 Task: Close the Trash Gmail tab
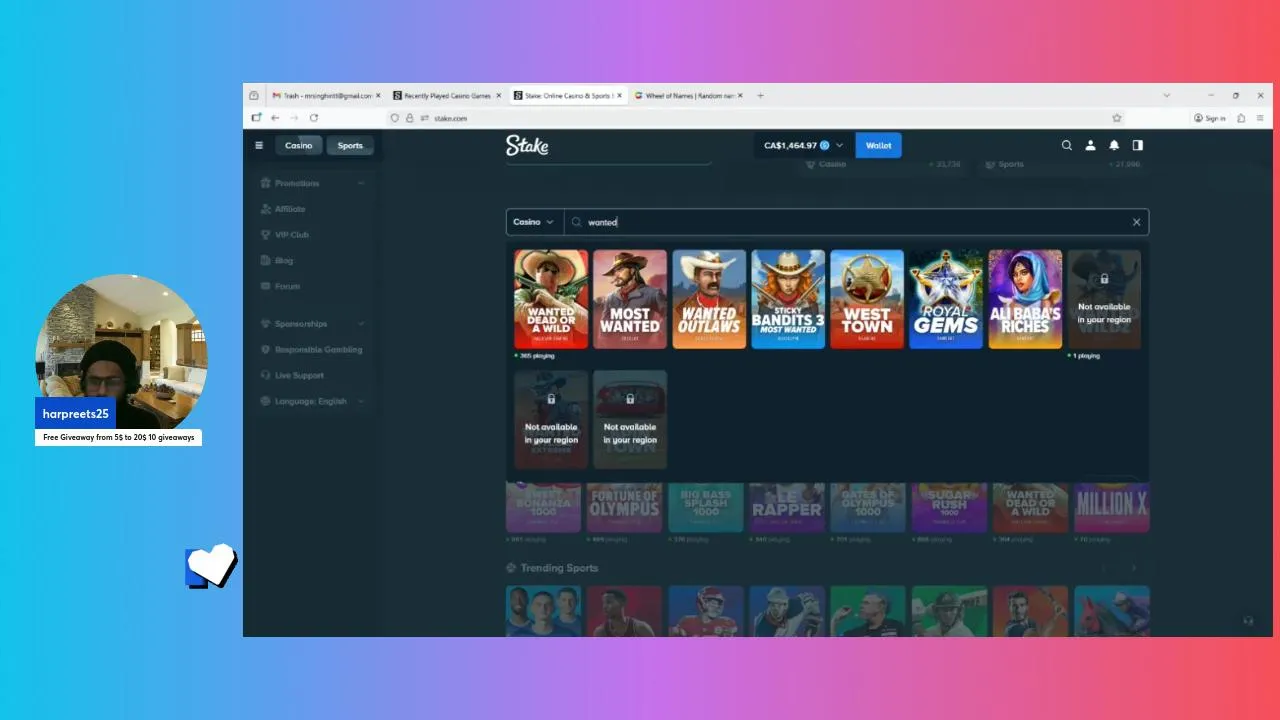tap(378, 96)
